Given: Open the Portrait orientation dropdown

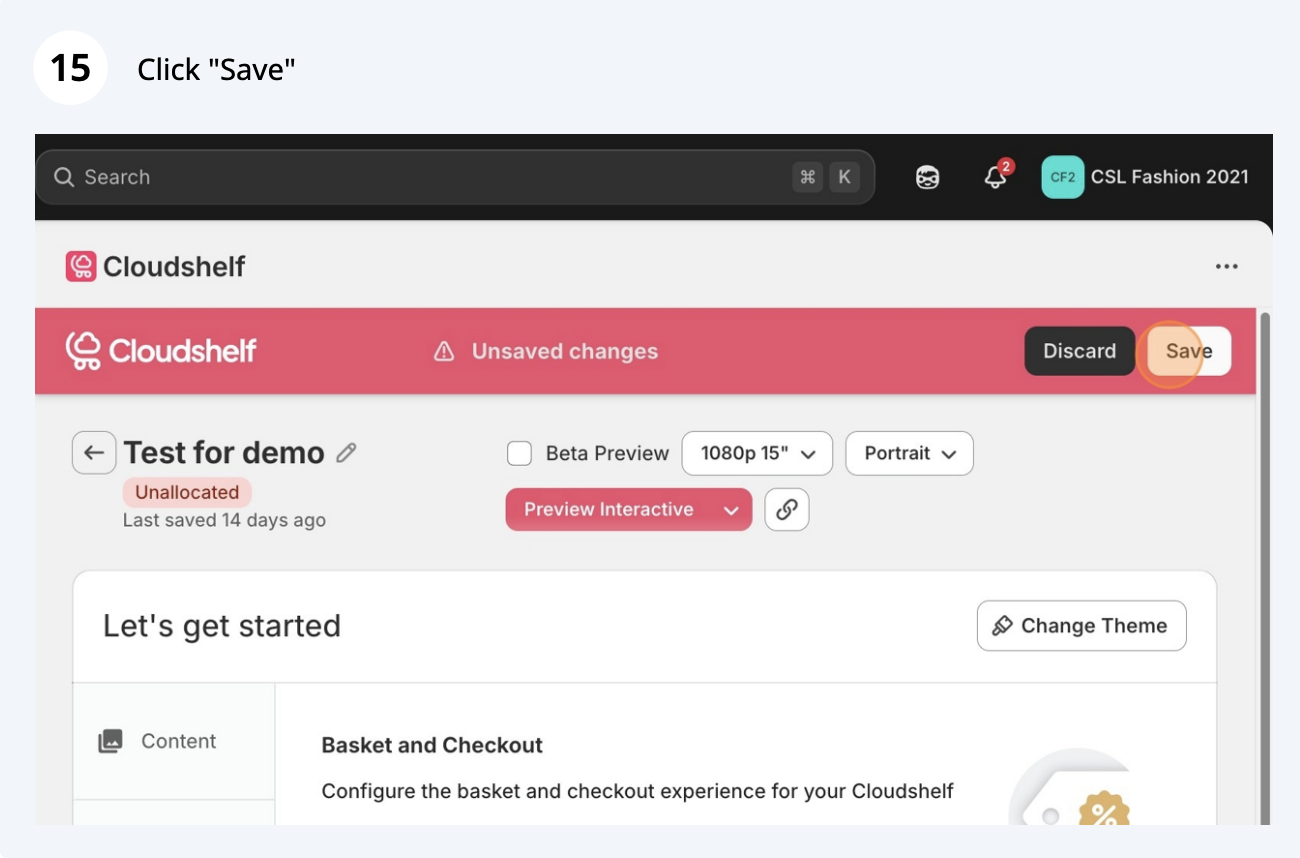Looking at the screenshot, I should (x=909, y=453).
